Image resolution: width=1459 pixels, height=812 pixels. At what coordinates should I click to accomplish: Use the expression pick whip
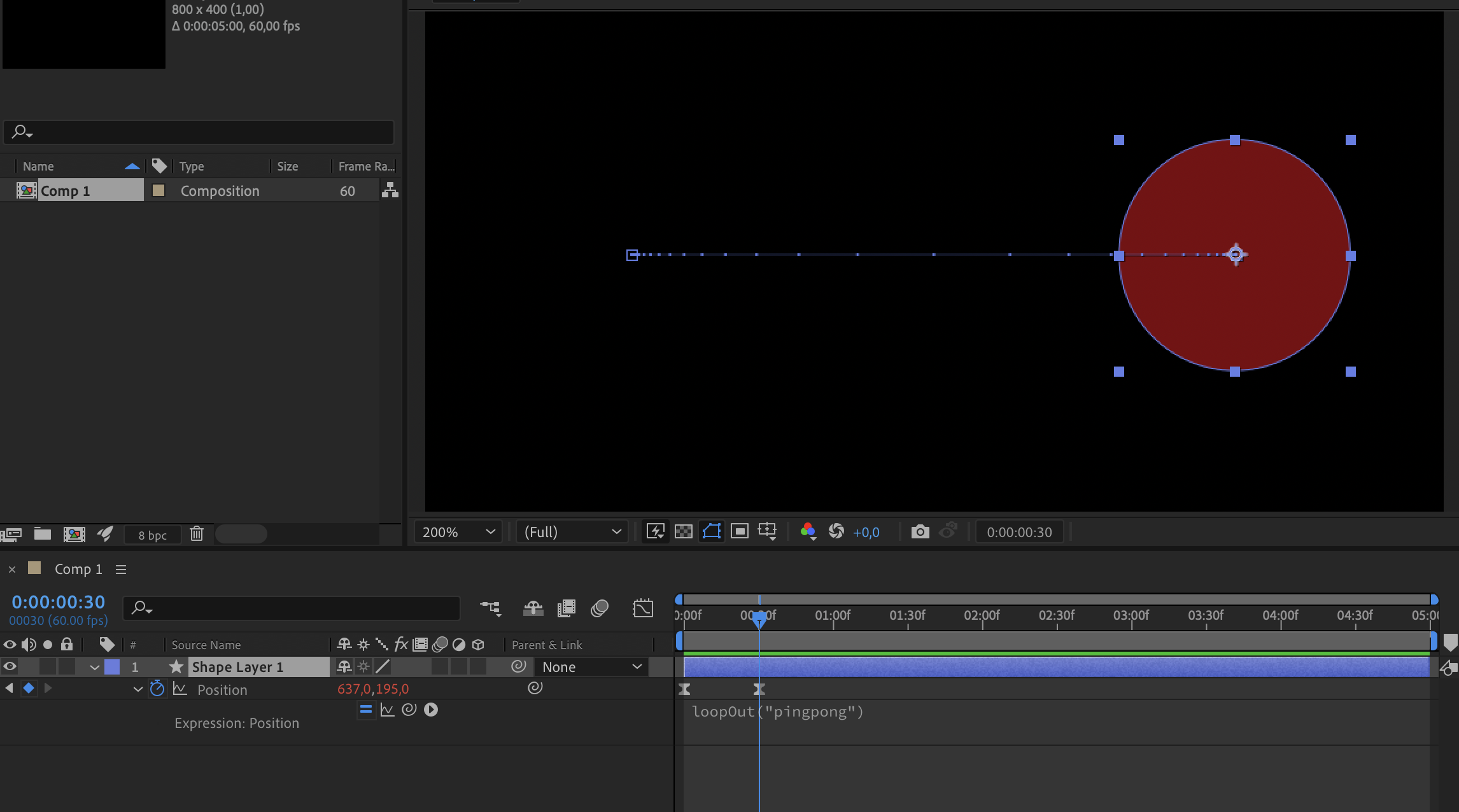click(x=409, y=709)
